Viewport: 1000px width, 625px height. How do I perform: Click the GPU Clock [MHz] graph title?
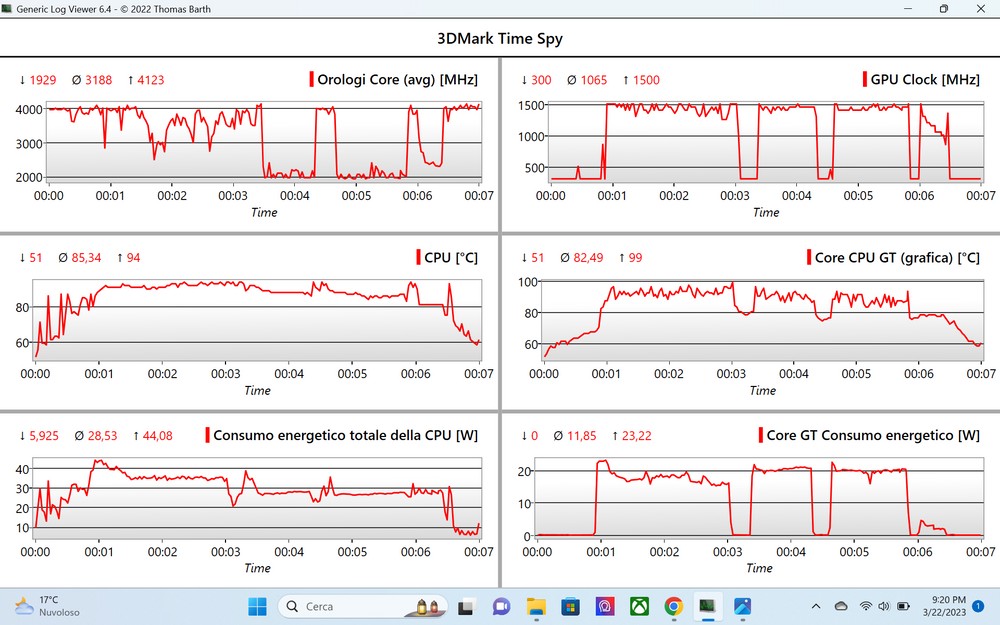(925, 80)
